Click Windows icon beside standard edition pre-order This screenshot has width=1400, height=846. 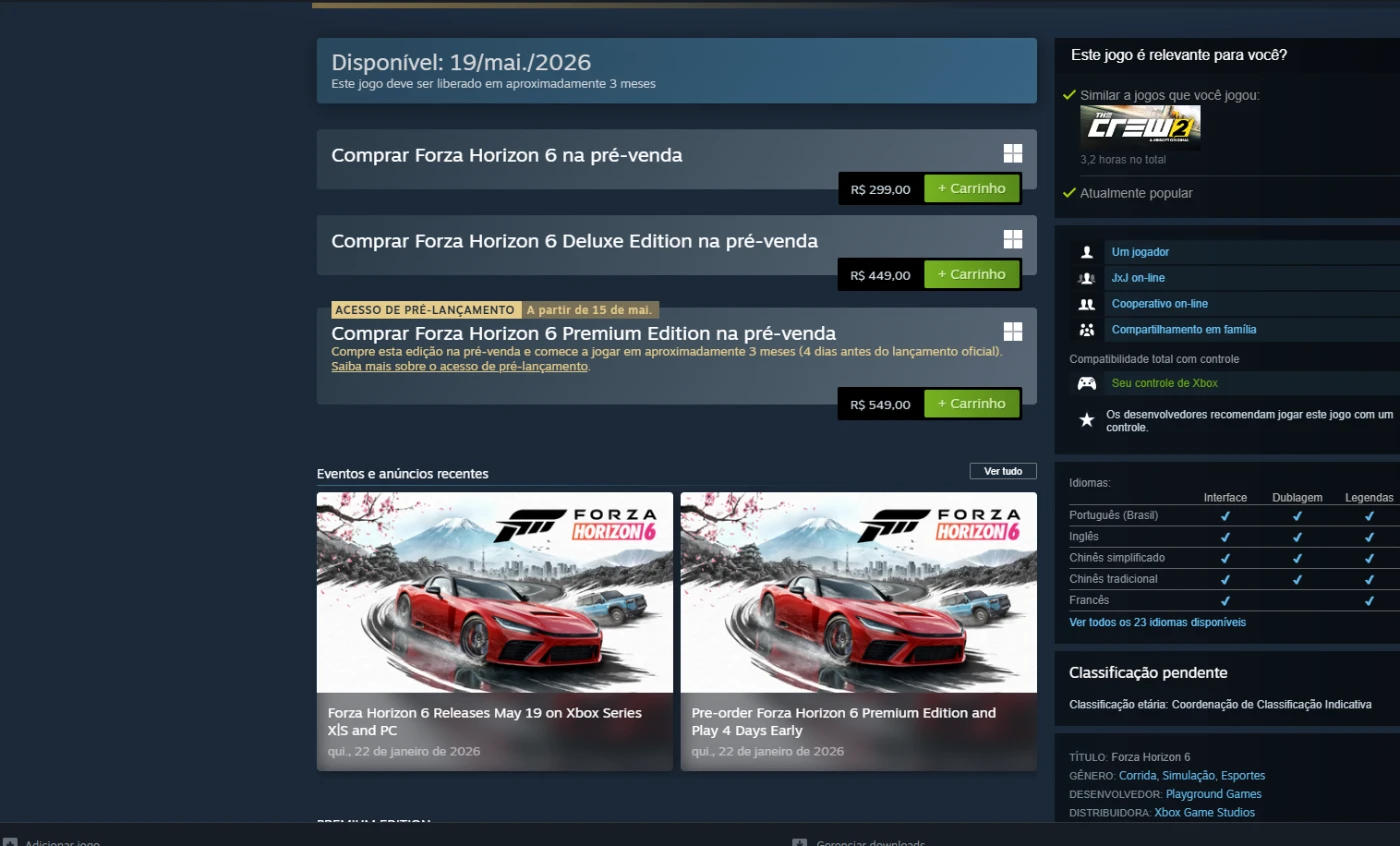[x=1012, y=153]
